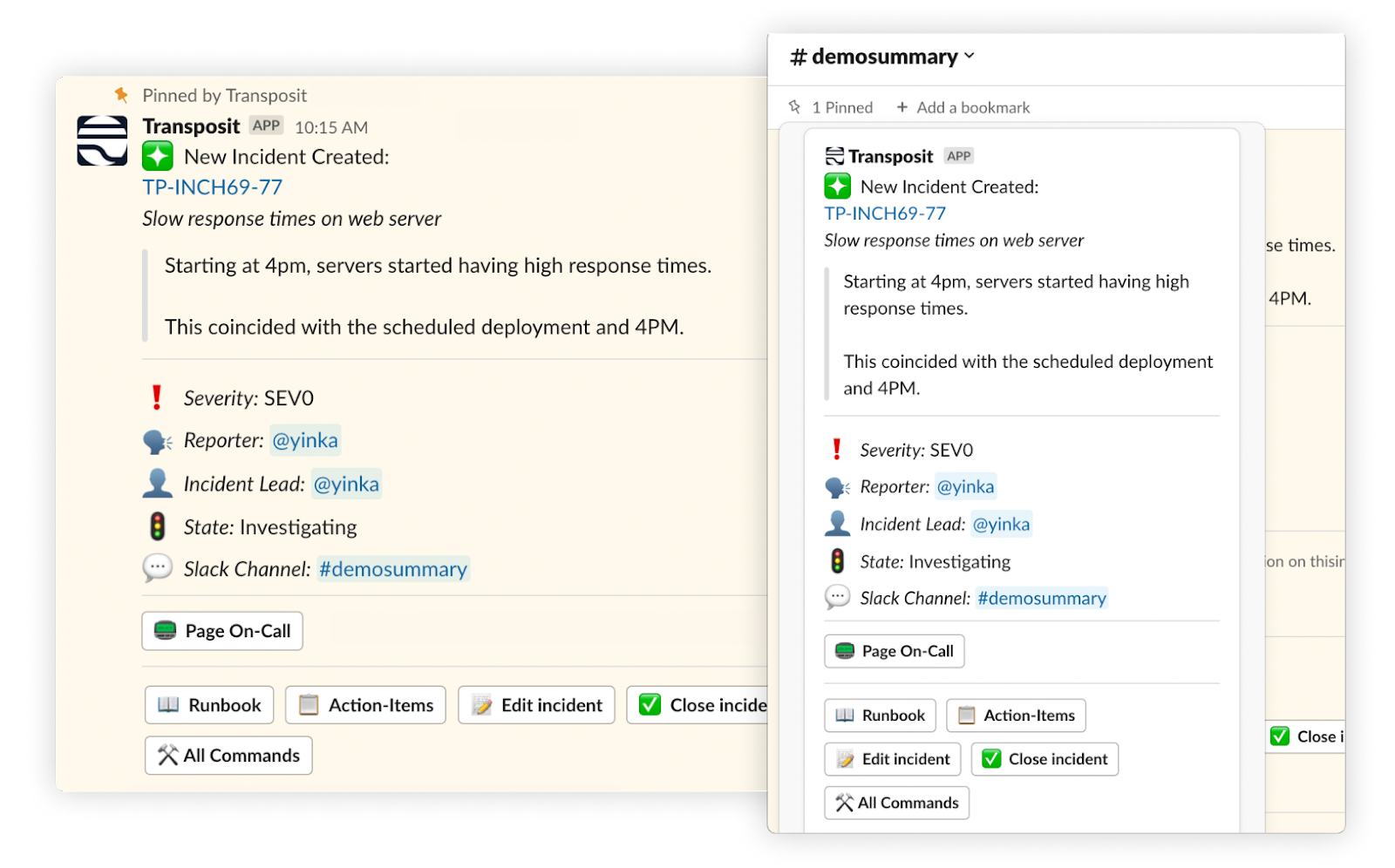Open Incident Lead @yinka mention in left message
This screenshot has width=1395, height=868.
[x=346, y=484]
